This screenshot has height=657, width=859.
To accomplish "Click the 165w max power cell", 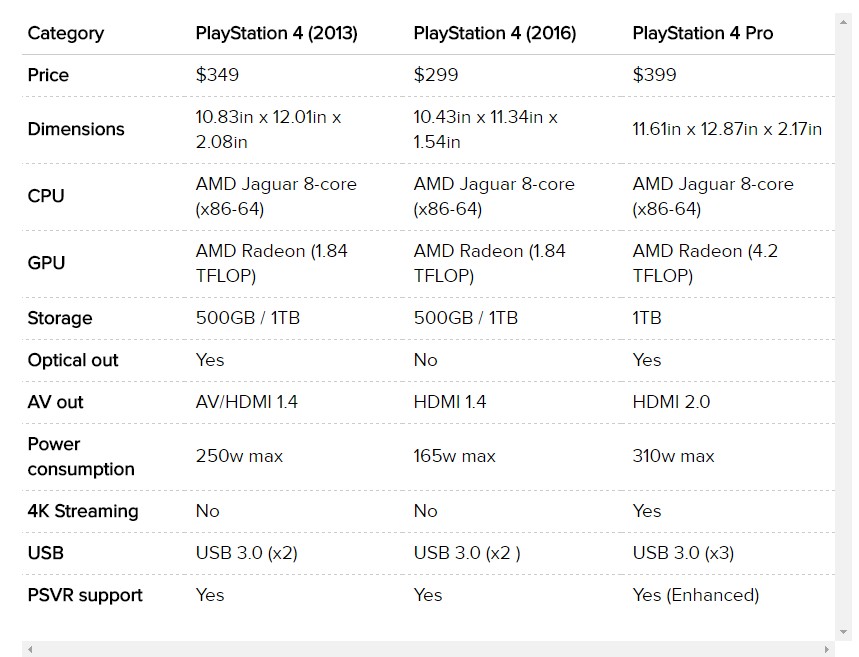I will 454,456.
